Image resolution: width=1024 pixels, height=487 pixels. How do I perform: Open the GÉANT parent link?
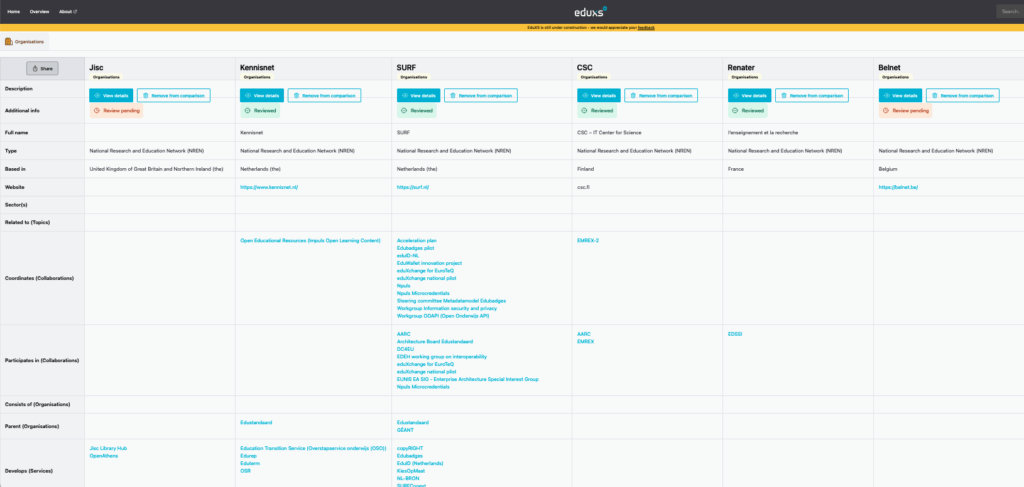(x=405, y=430)
